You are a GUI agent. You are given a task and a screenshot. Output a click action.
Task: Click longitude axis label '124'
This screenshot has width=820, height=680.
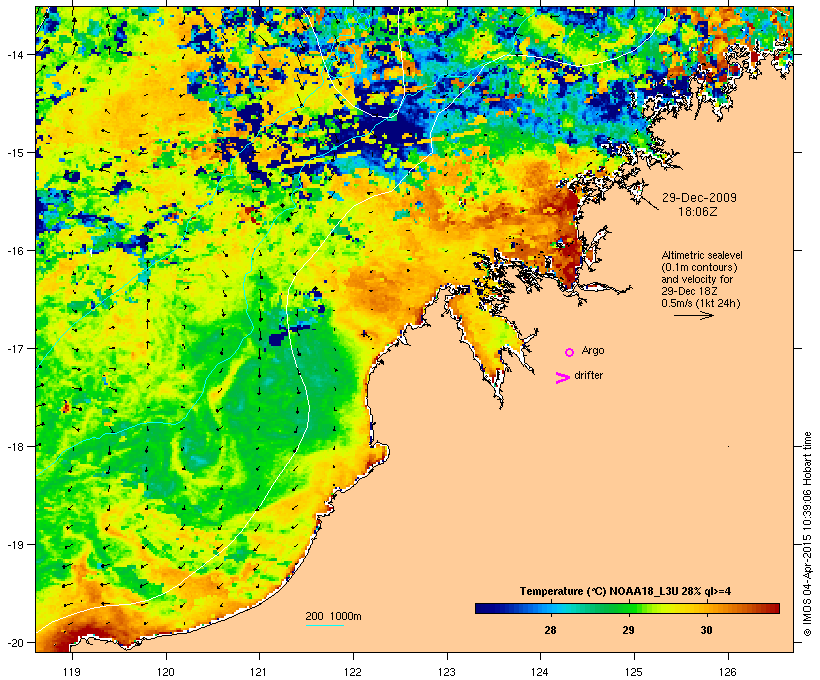click(540, 672)
